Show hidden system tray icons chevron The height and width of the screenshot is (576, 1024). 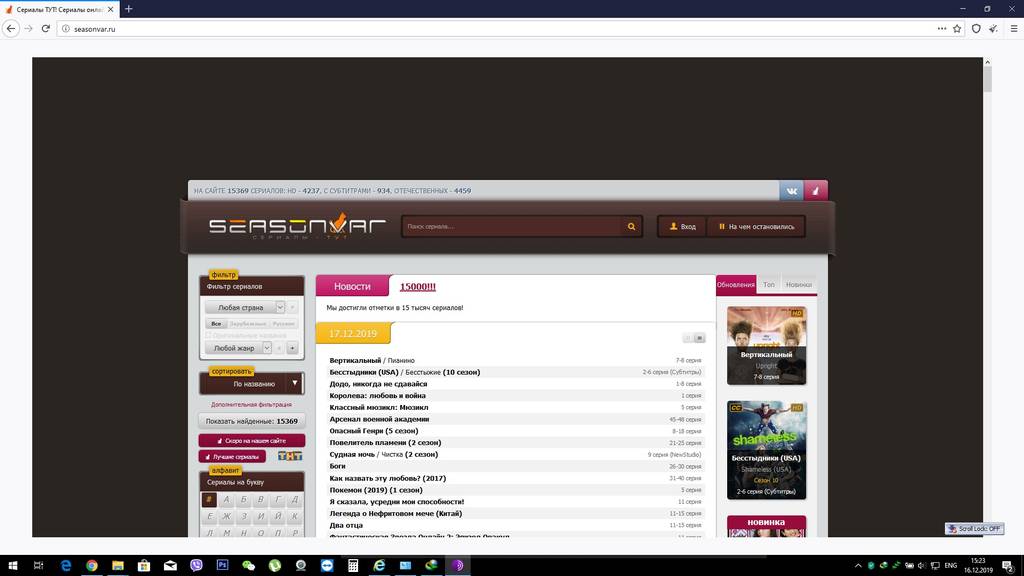858,566
